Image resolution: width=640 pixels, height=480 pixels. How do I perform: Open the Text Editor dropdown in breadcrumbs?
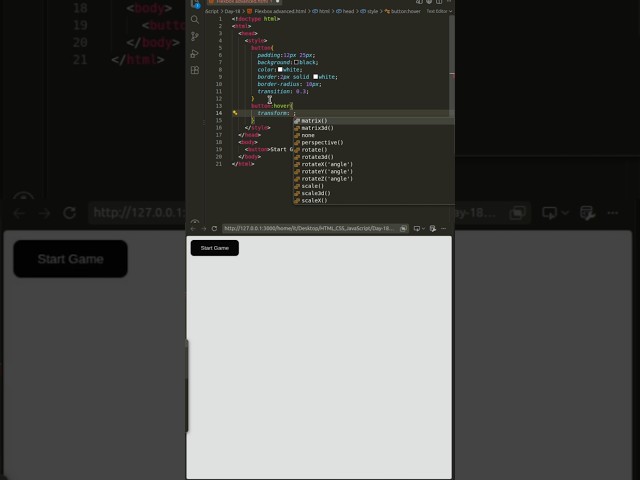[x=439, y=11]
